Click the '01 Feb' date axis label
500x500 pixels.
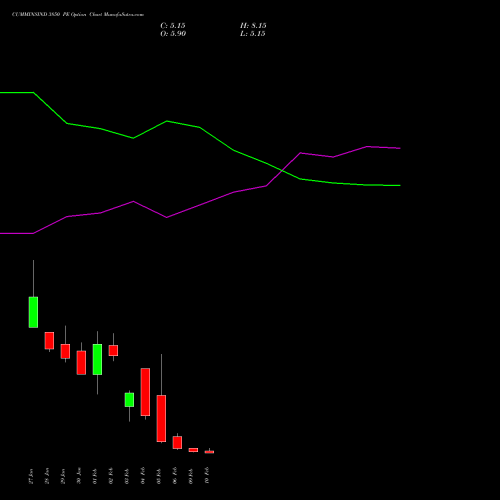(x=95, y=476)
